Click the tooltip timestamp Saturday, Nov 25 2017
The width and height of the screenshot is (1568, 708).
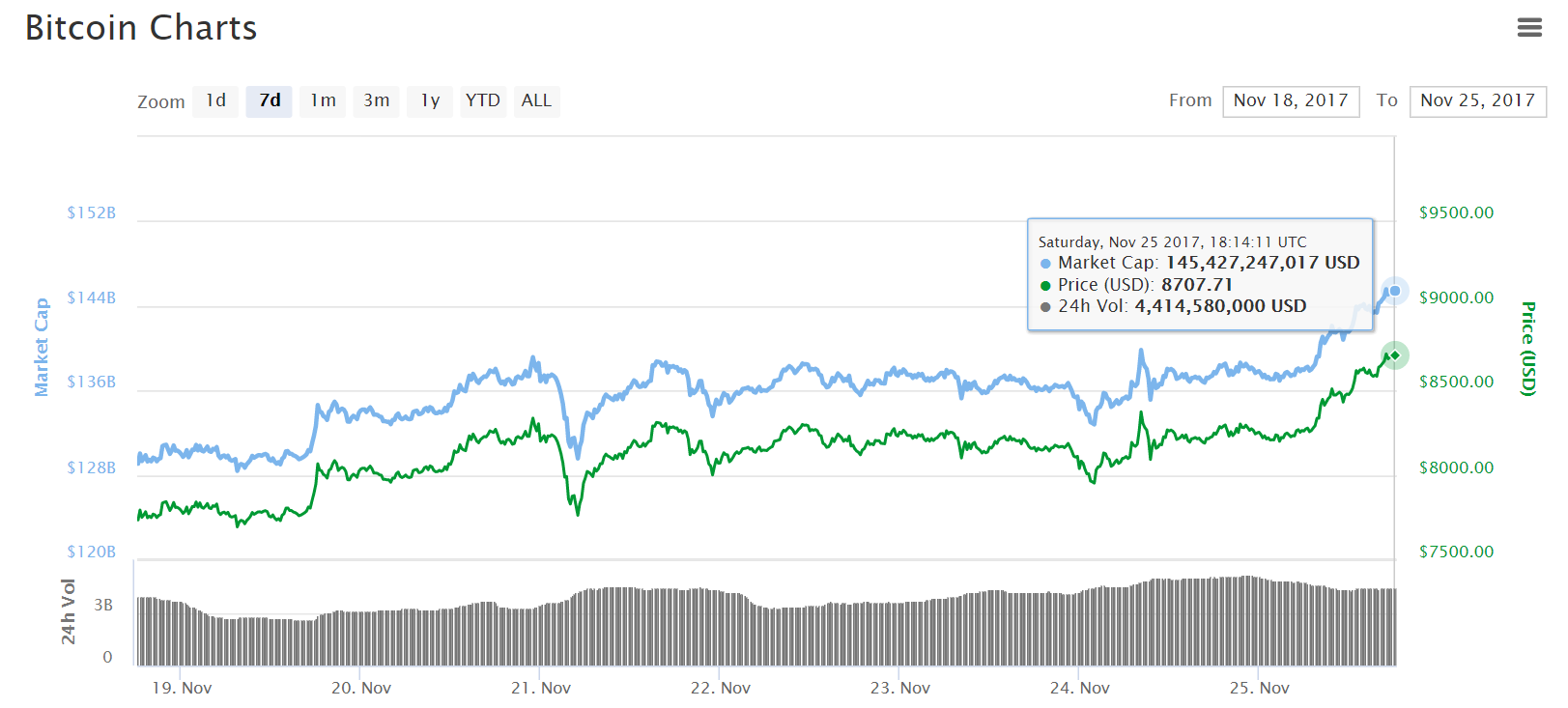(1173, 242)
